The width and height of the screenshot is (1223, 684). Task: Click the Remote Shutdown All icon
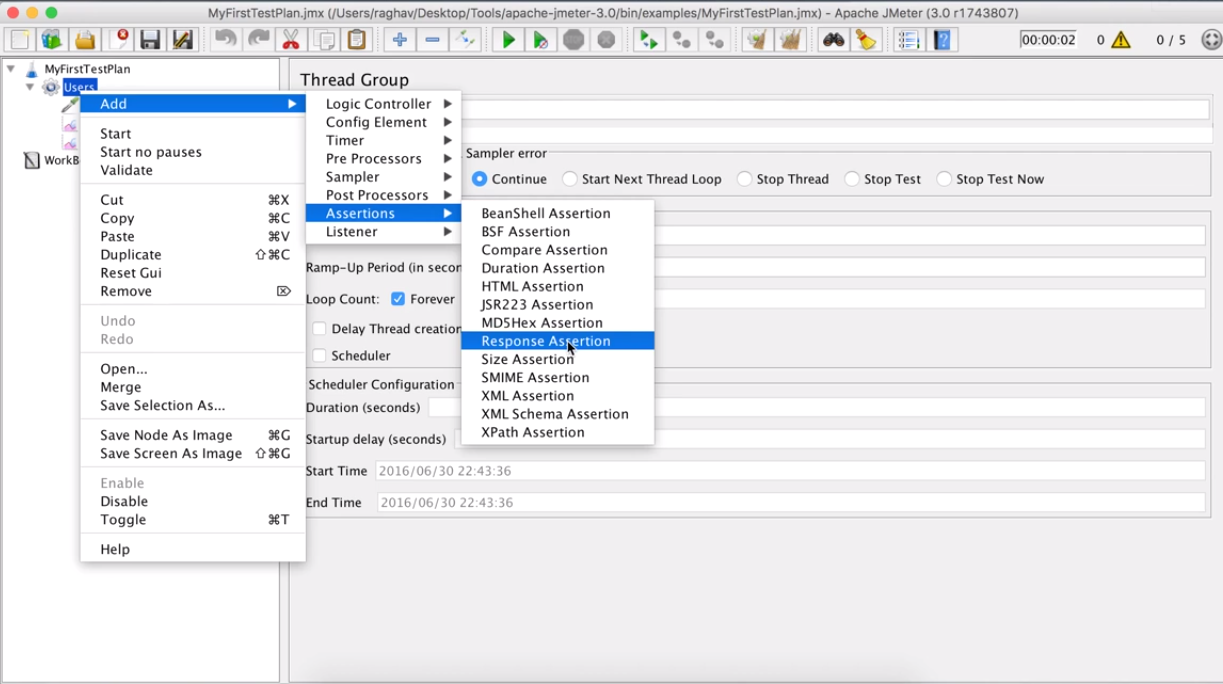pos(714,40)
